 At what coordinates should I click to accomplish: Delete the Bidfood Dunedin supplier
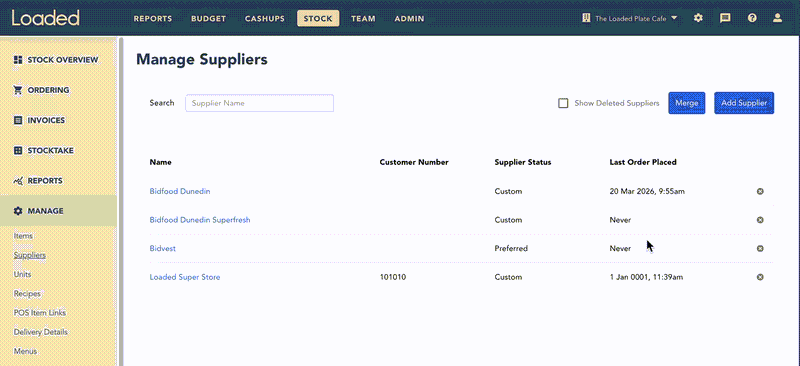coord(760,191)
